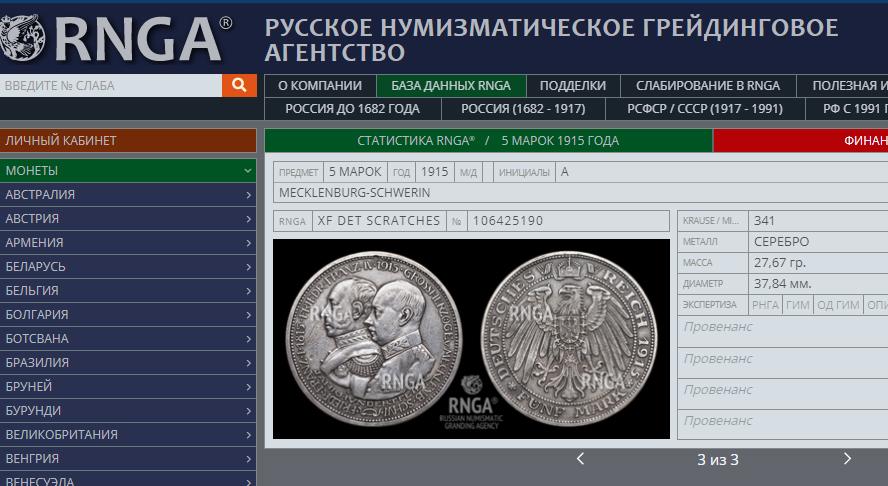
Task: Select the ОД ГИМ expertise option
Action: click(x=838, y=305)
